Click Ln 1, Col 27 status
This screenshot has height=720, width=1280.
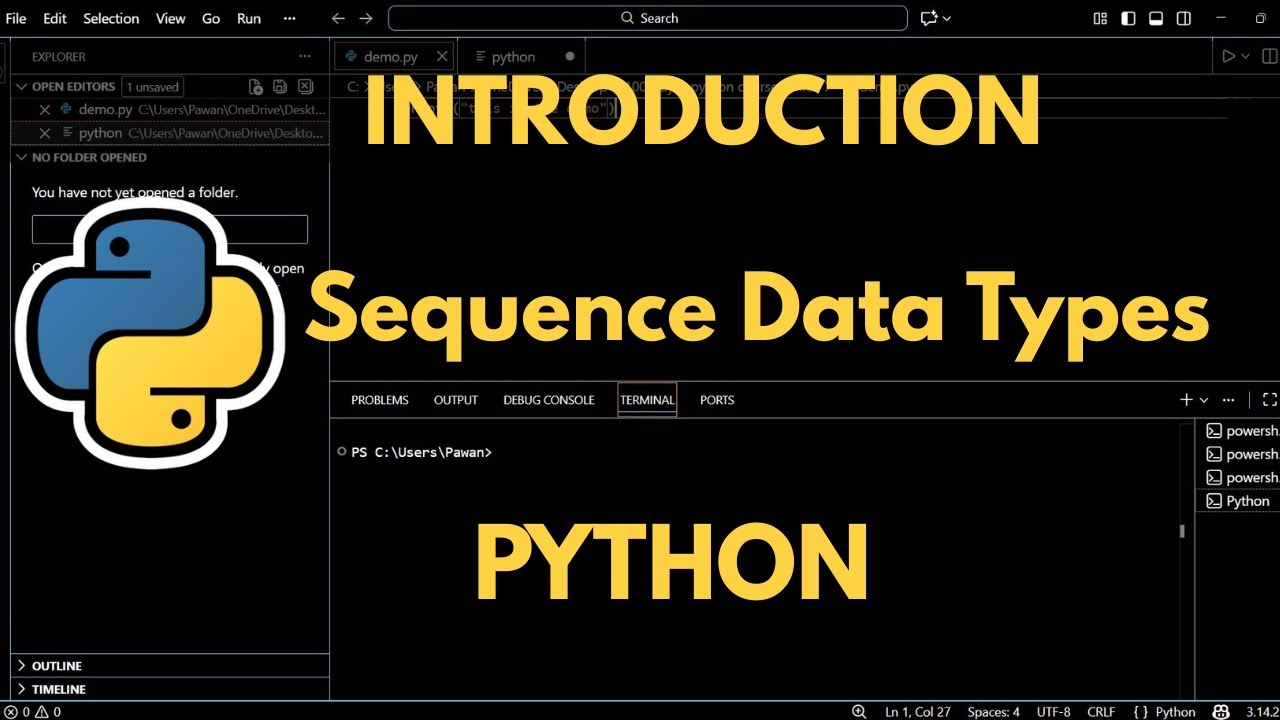coord(918,712)
